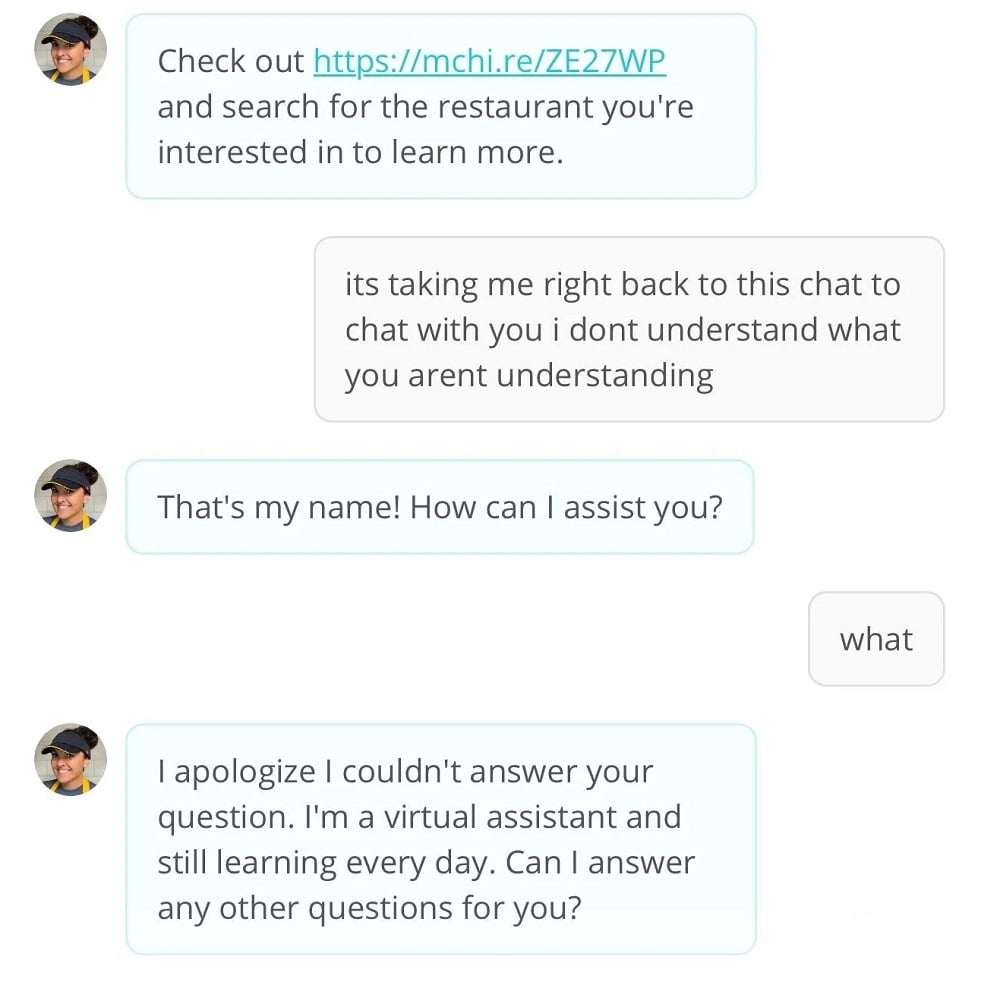The image size is (1000, 988).
Task: Click "any other questions for you?" text
Action: point(370,908)
